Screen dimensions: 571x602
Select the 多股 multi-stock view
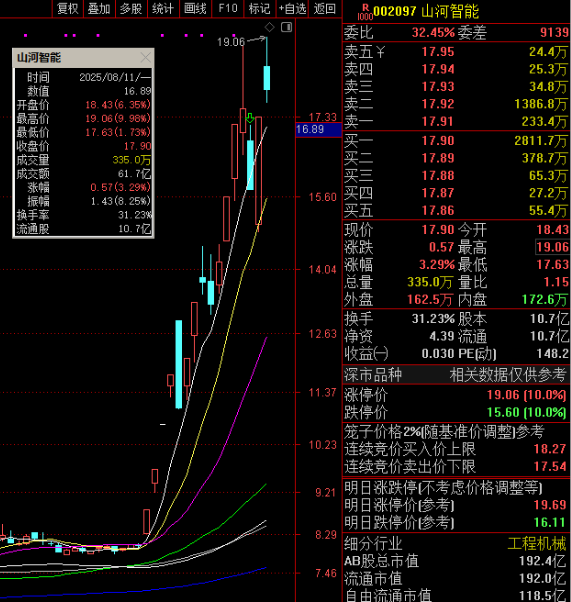131,8
